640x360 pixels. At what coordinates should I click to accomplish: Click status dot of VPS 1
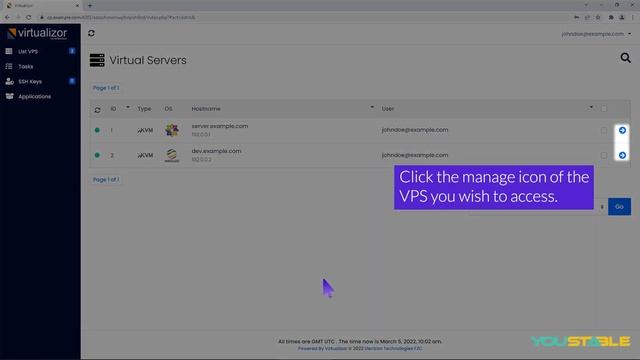click(97, 130)
